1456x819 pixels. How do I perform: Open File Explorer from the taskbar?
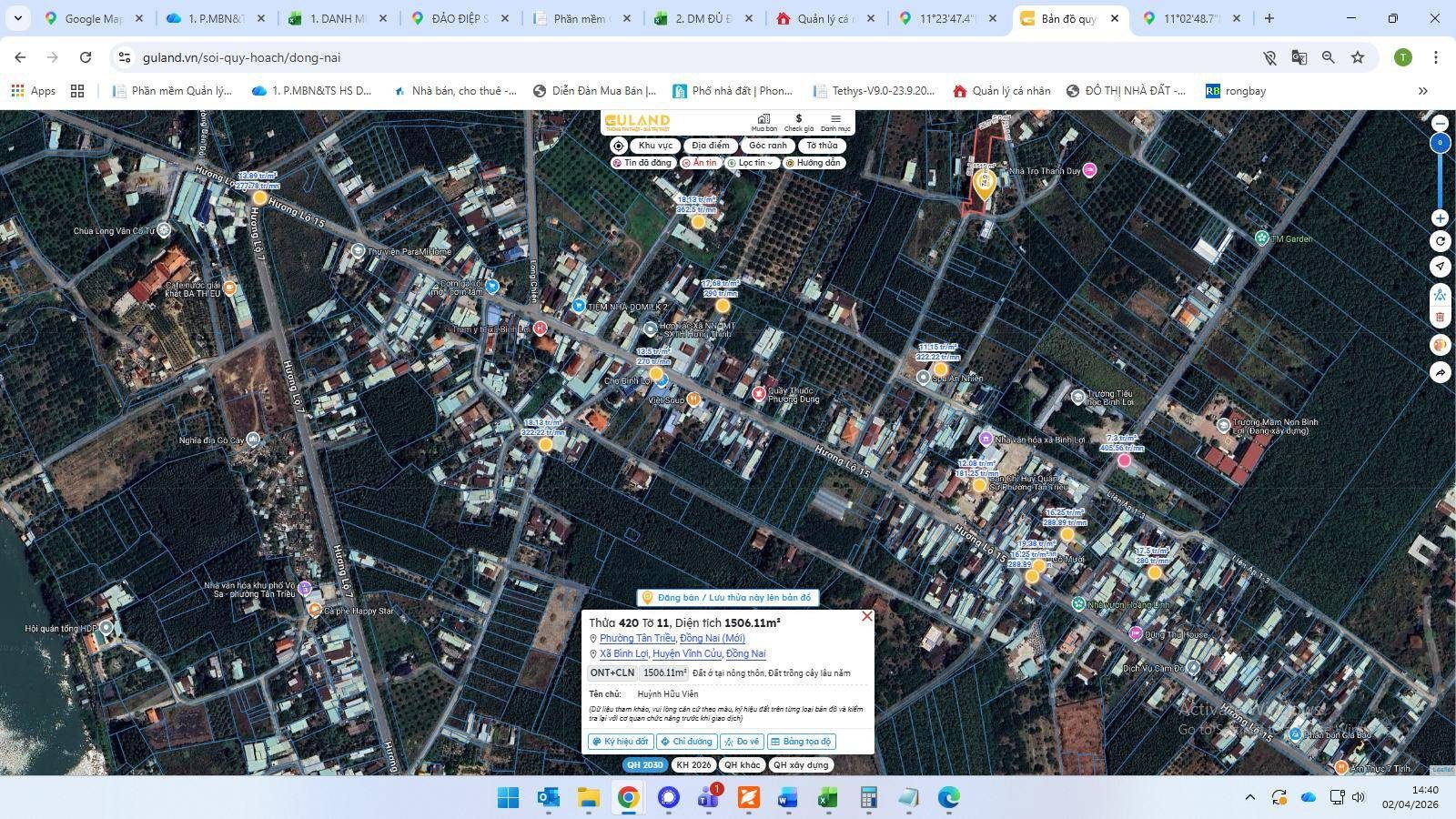588,798
